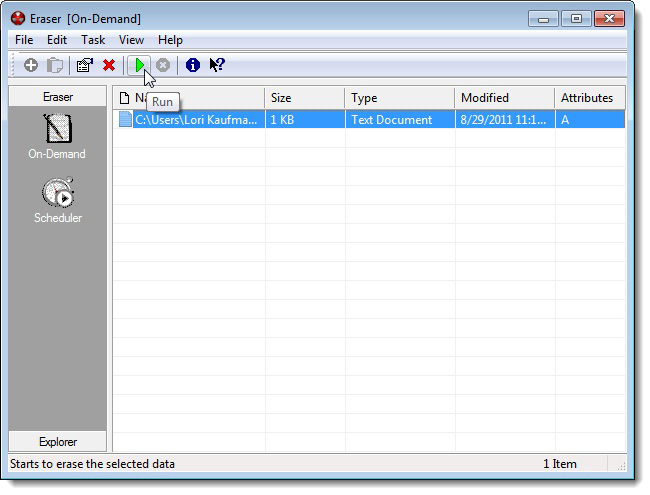Open the View menu
This screenshot has width=650, height=495.
[131, 40]
